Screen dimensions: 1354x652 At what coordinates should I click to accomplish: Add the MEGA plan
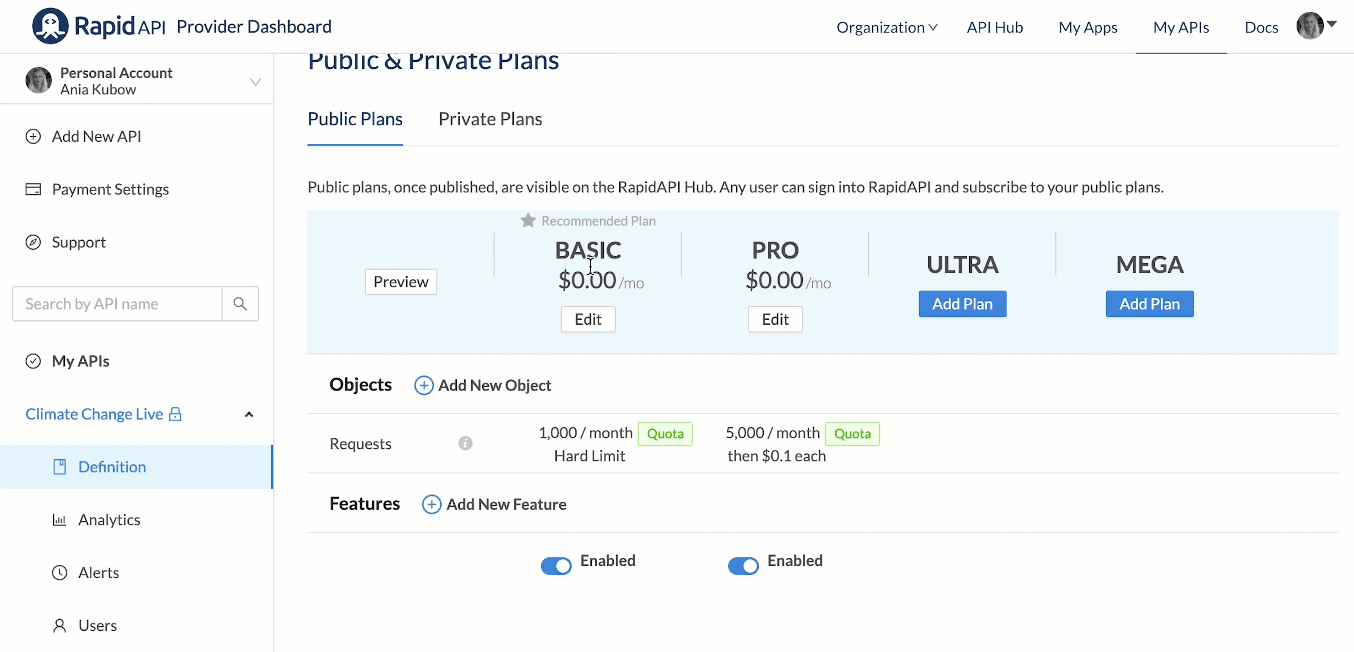pos(1149,304)
